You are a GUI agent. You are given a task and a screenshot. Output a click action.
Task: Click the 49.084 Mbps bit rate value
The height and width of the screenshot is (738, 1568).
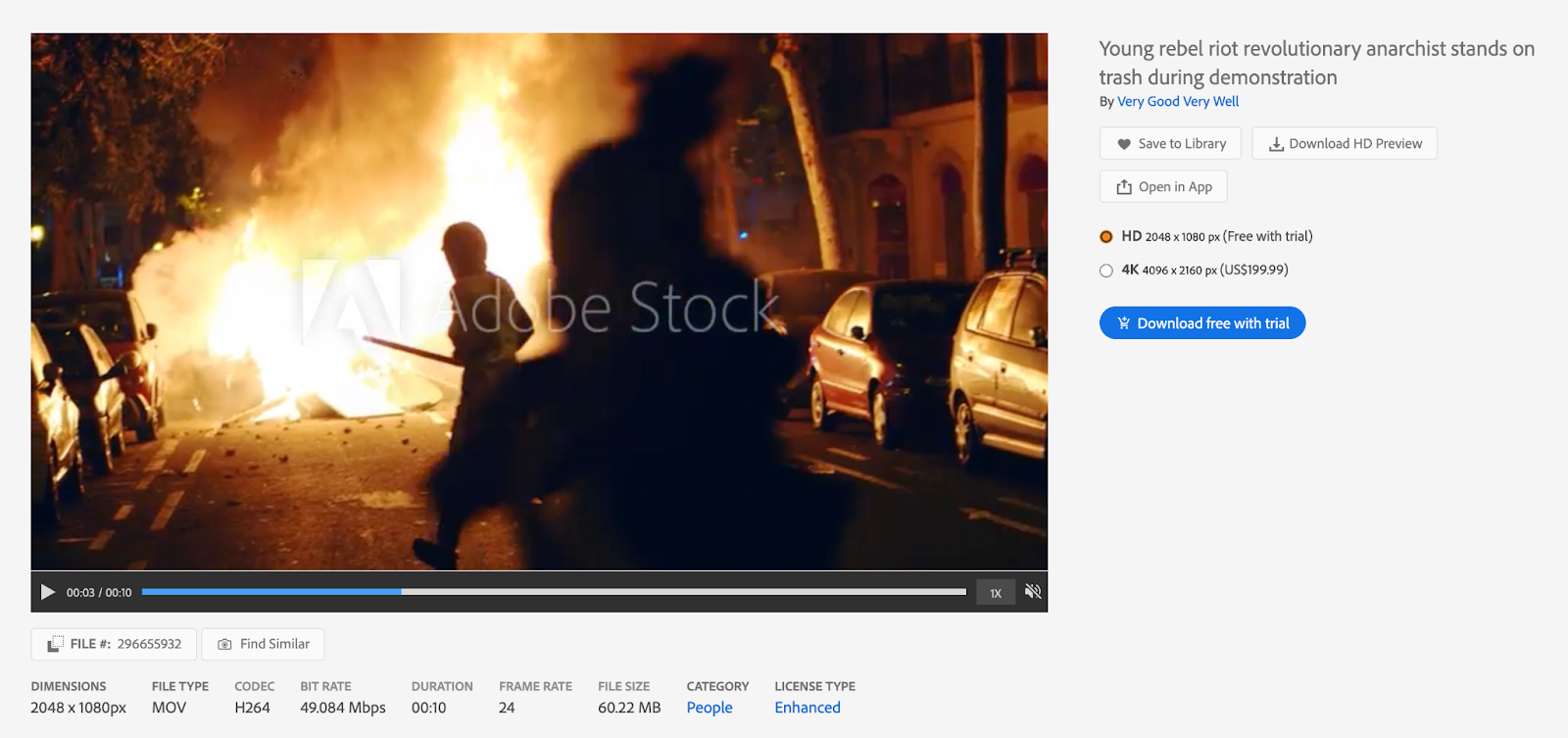coord(343,708)
